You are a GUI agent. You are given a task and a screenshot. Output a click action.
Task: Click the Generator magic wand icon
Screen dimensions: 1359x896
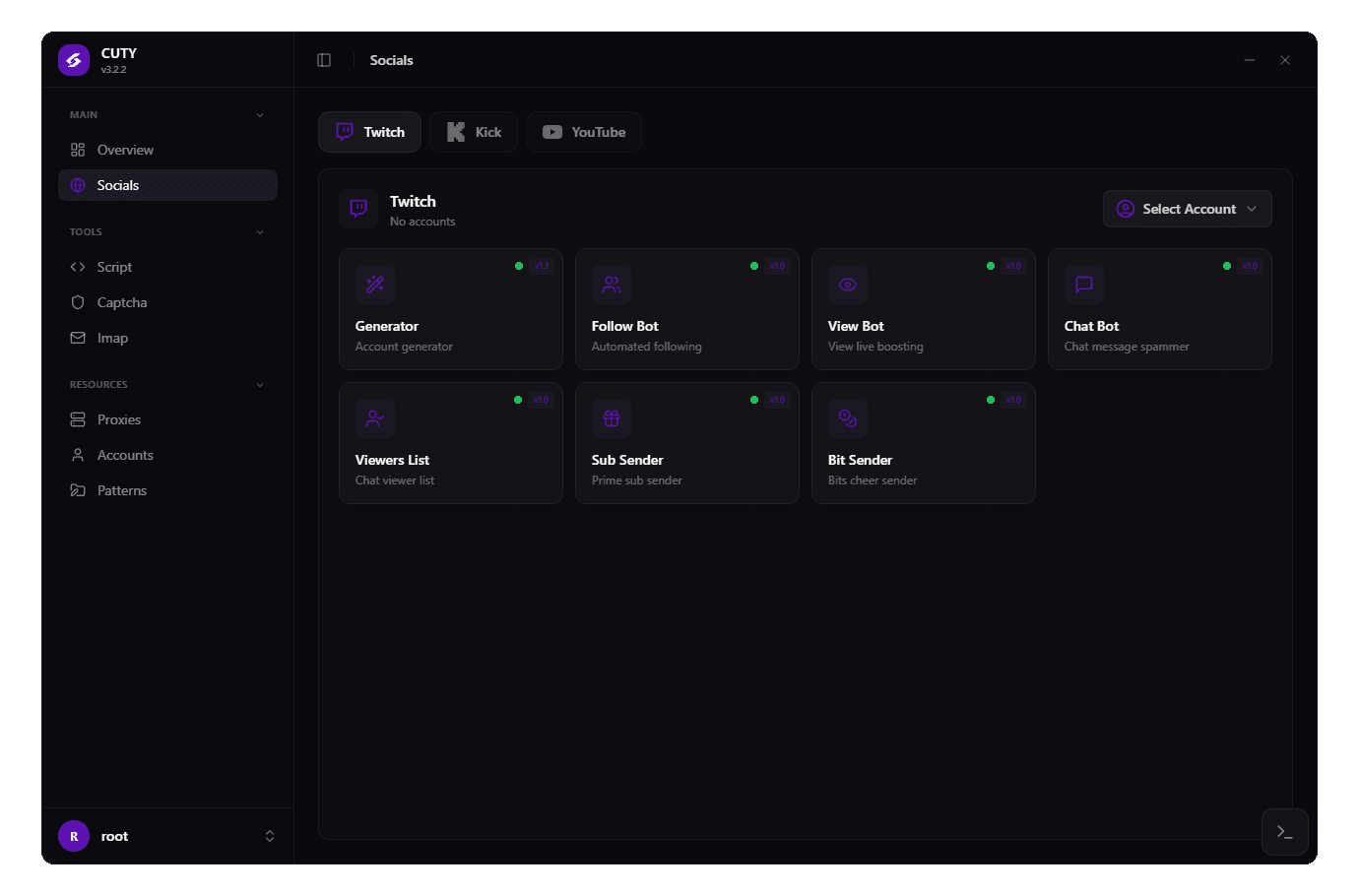[375, 285]
